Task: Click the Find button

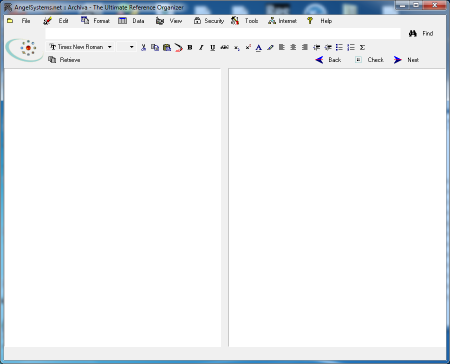Action: 428,33
